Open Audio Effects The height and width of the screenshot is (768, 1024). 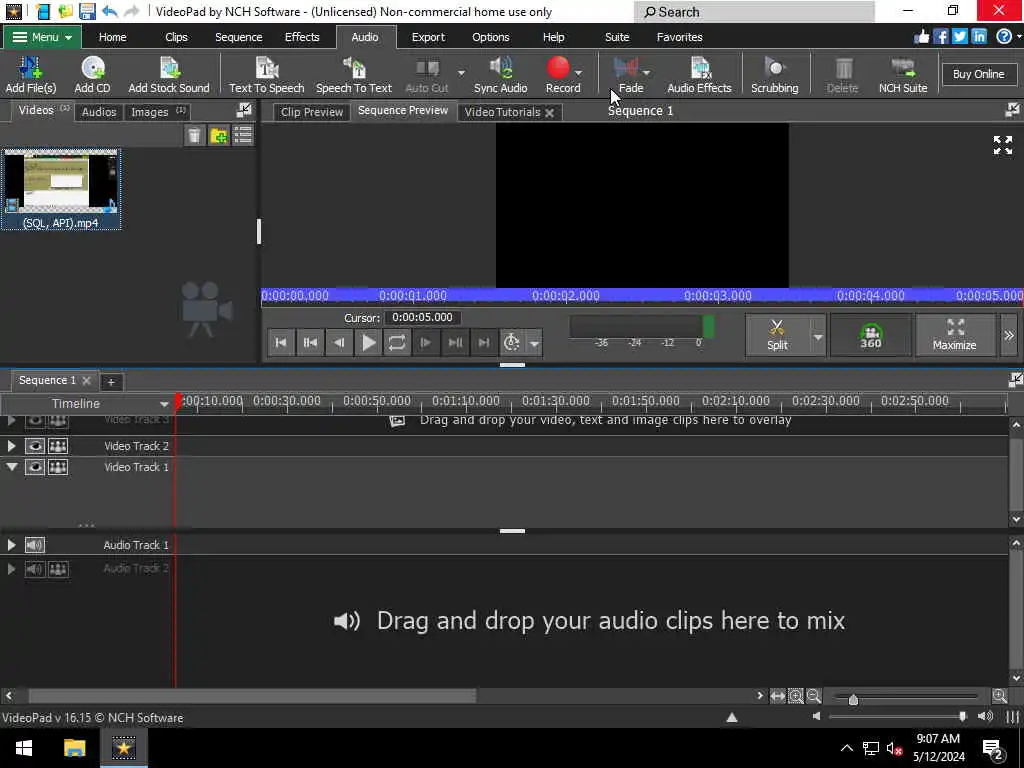click(x=699, y=74)
